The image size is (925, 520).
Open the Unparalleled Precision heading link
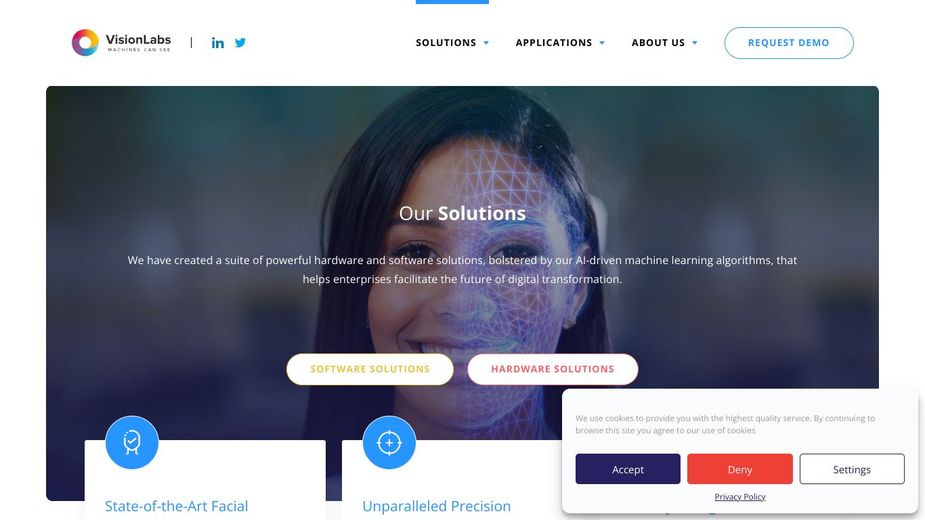click(437, 506)
